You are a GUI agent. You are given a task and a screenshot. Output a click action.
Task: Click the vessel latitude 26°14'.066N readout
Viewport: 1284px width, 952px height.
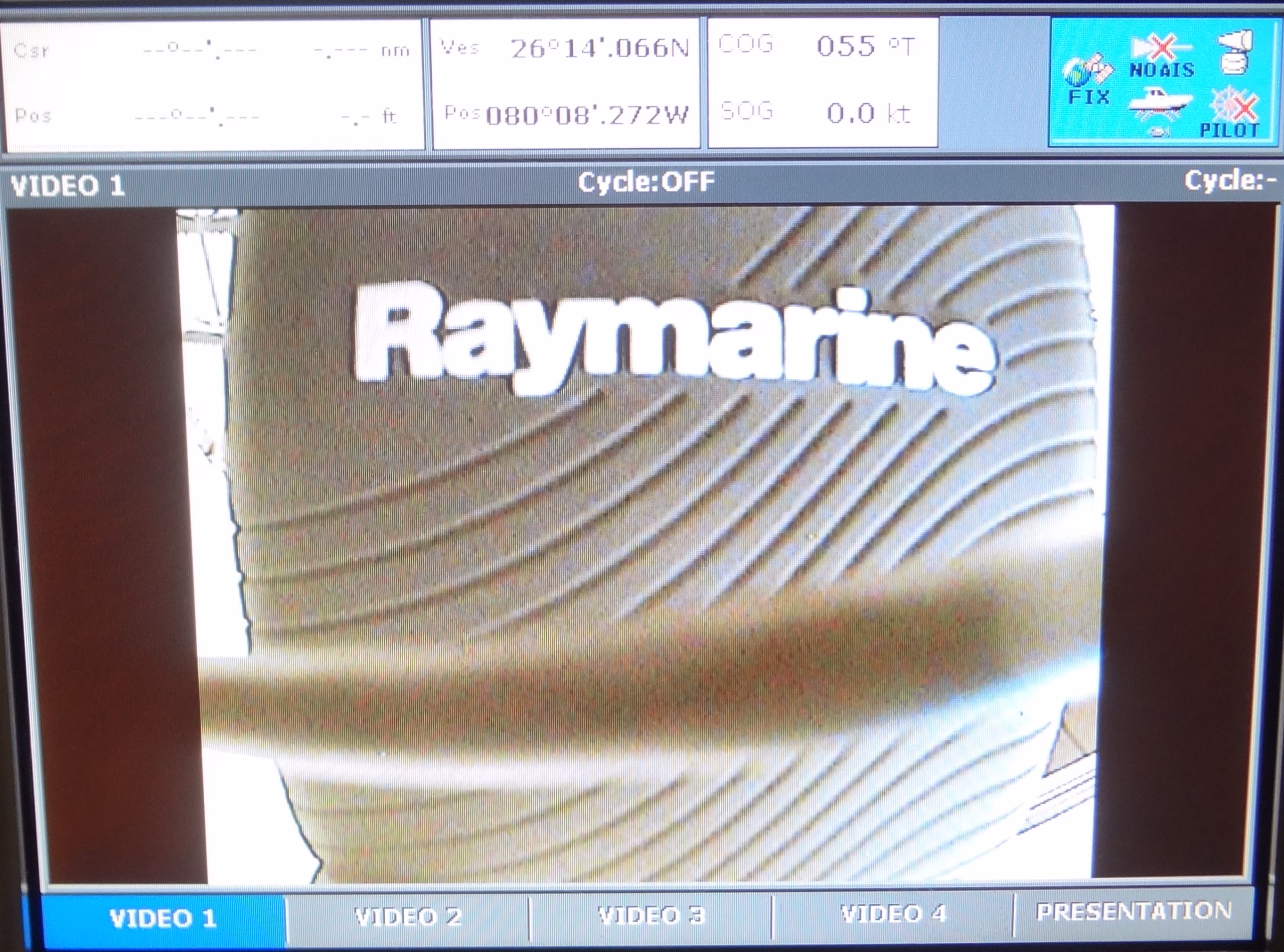click(599, 49)
